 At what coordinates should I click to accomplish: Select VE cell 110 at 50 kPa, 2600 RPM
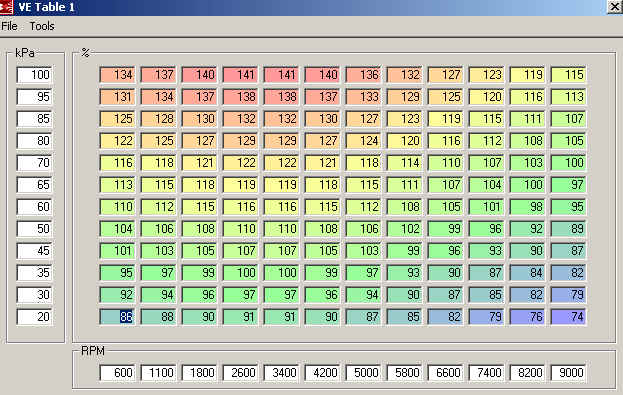pos(240,229)
